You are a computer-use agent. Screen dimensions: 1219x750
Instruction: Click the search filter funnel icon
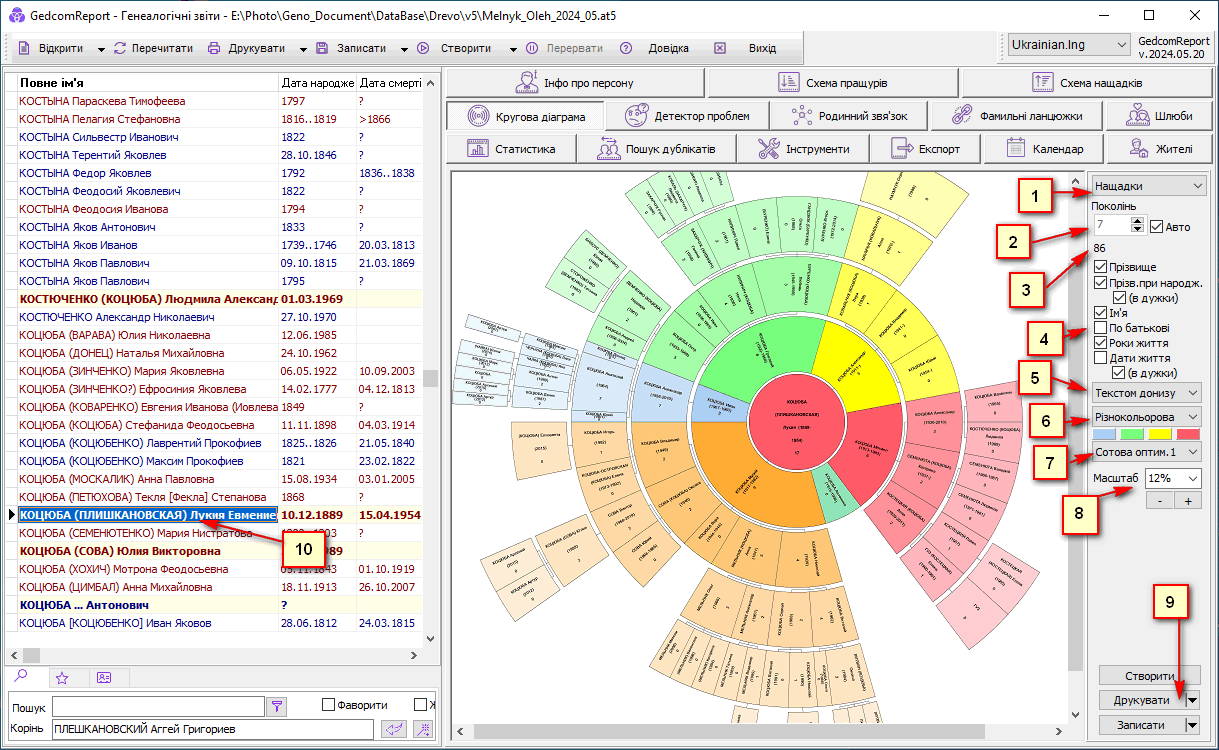click(279, 706)
